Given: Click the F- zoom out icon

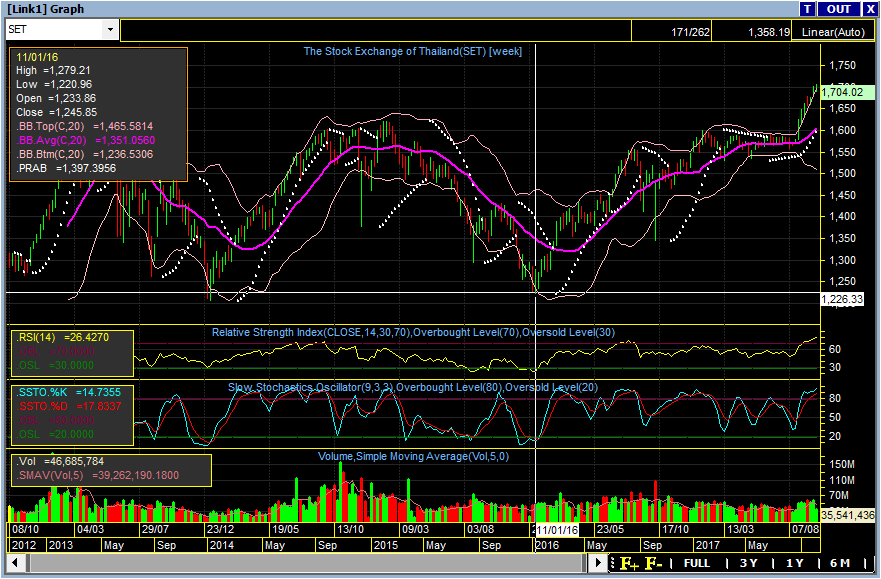Looking at the screenshot, I should click(654, 564).
